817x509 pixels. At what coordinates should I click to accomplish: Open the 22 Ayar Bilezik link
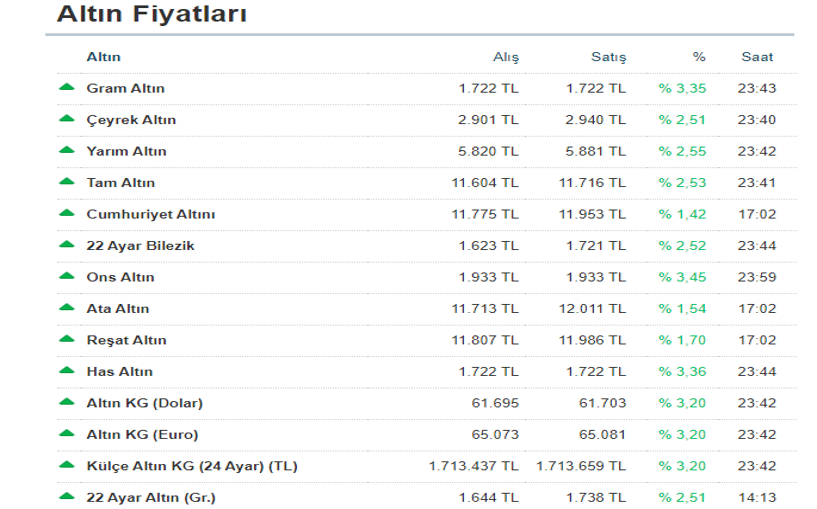(x=140, y=246)
